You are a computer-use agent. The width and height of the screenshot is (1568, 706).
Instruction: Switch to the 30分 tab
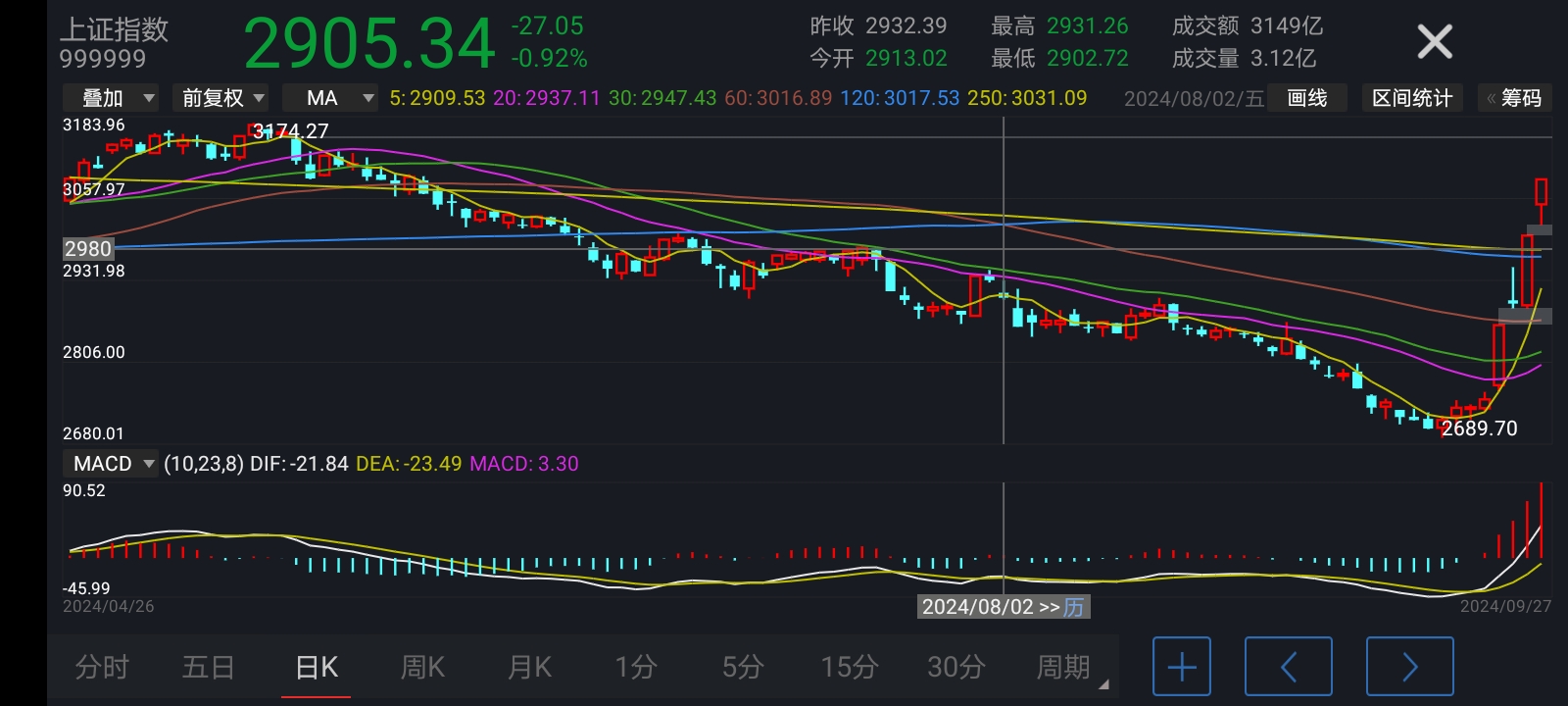[x=956, y=667]
